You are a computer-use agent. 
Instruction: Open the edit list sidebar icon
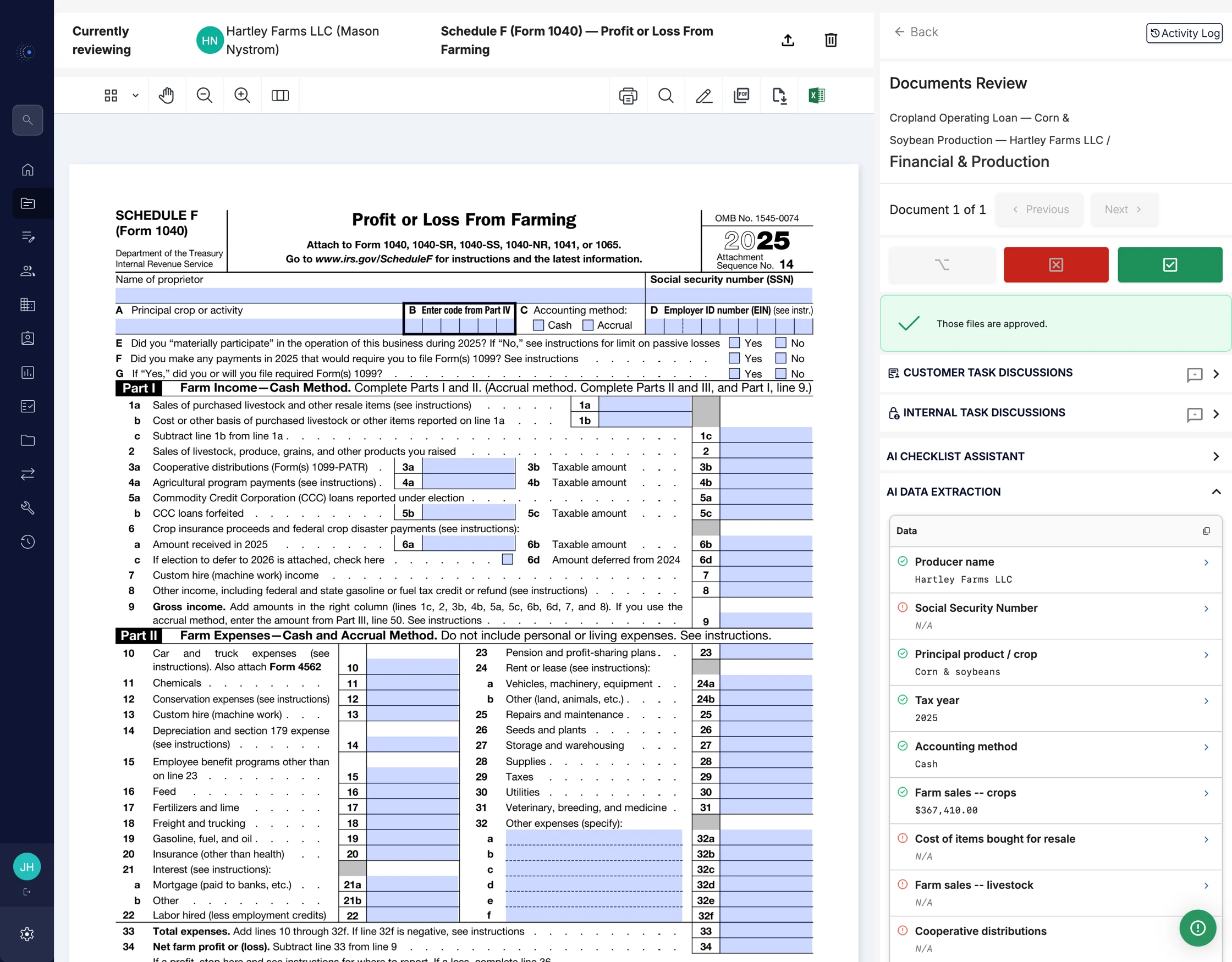(27, 237)
